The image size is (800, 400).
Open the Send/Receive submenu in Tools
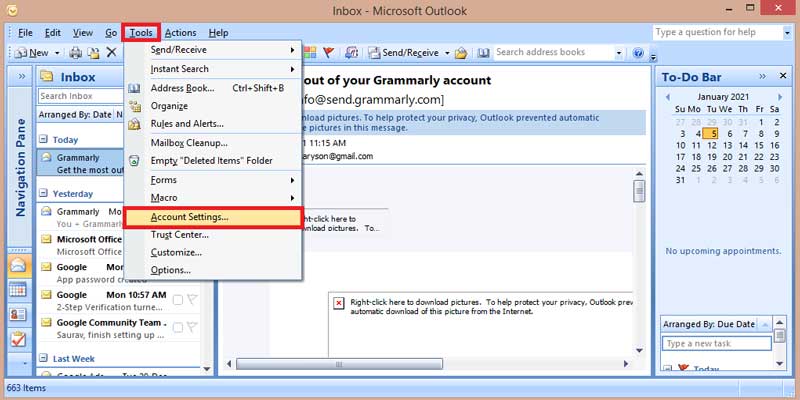[x=213, y=50]
